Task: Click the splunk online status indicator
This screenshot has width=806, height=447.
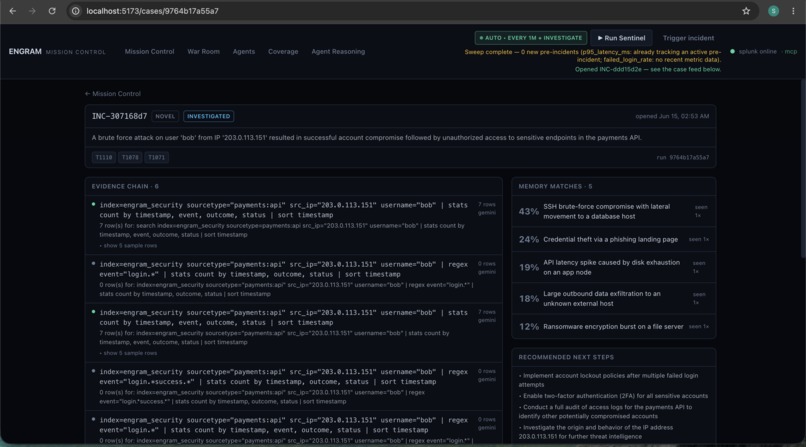Action: pyautogui.click(x=754, y=51)
